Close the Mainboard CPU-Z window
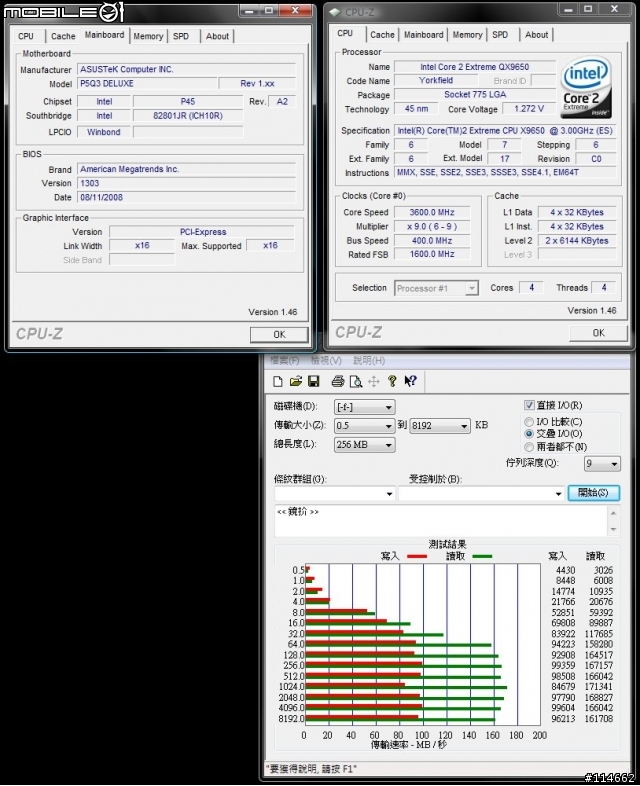Viewport: 640px width, 786px height. pyautogui.click(x=295, y=10)
